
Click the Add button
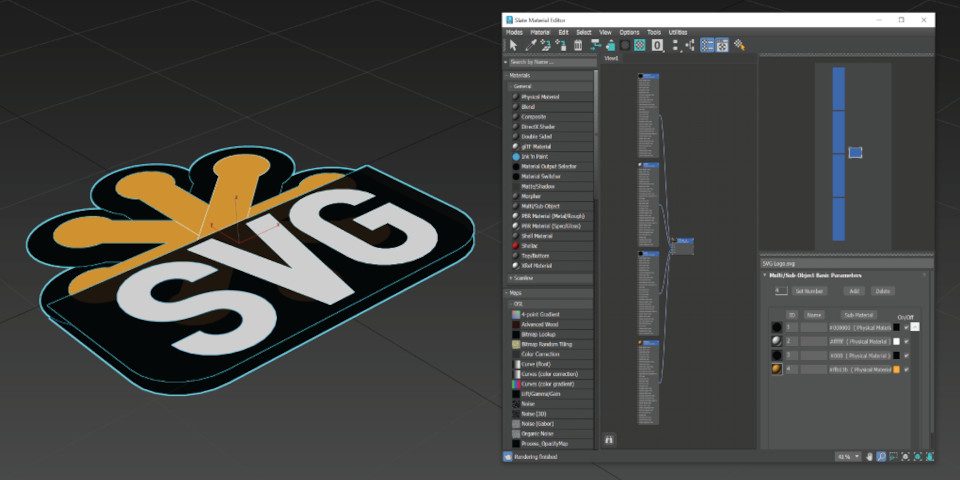(854, 291)
